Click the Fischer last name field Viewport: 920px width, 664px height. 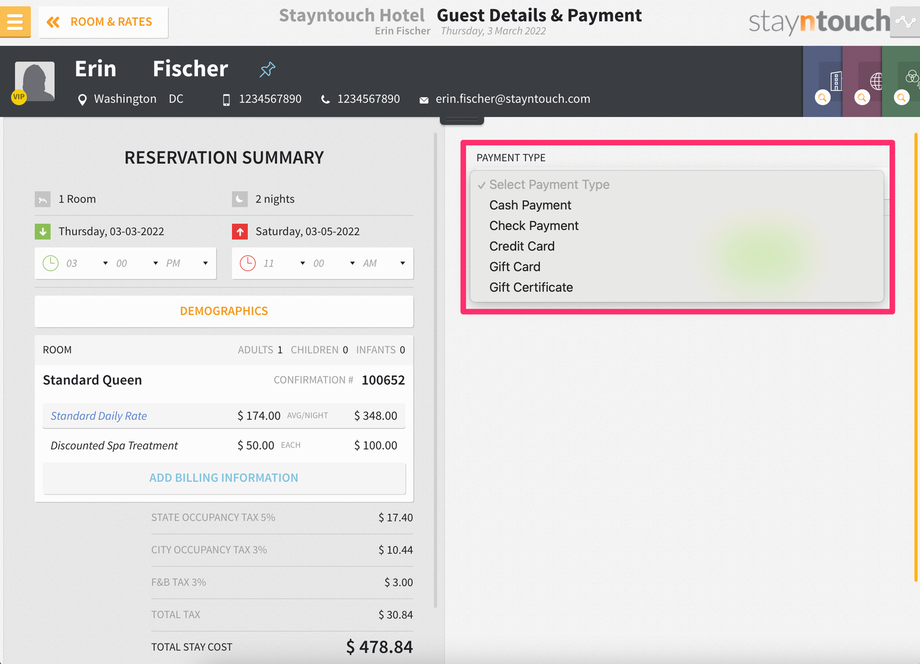point(190,69)
